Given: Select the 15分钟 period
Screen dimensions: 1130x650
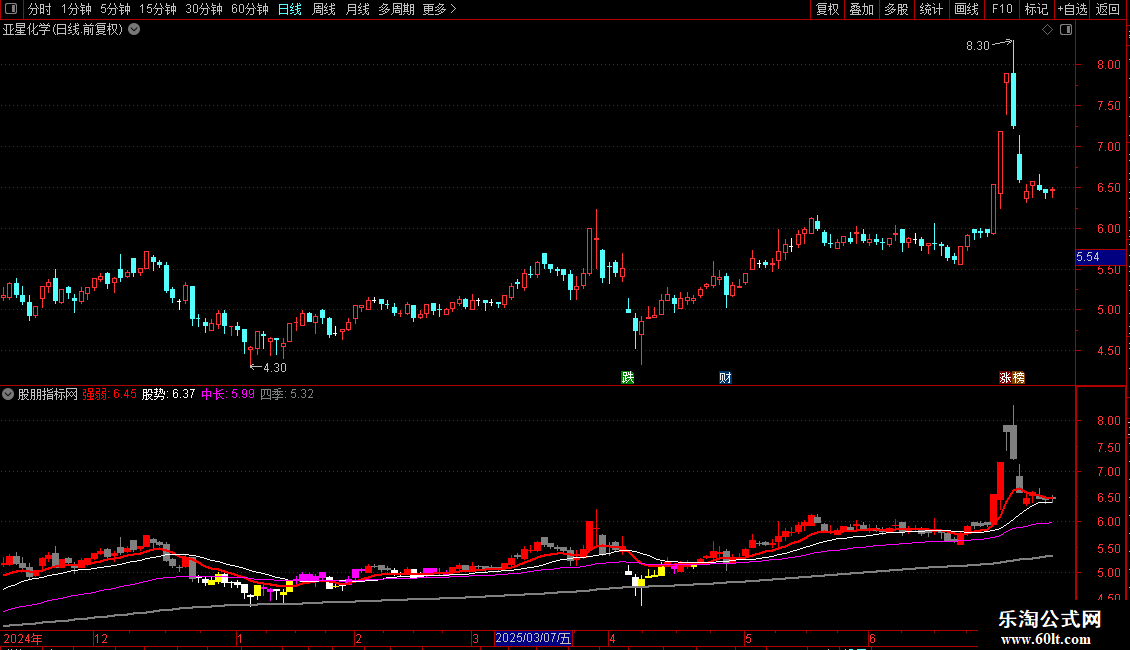Looking at the screenshot, I should (x=158, y=9).
